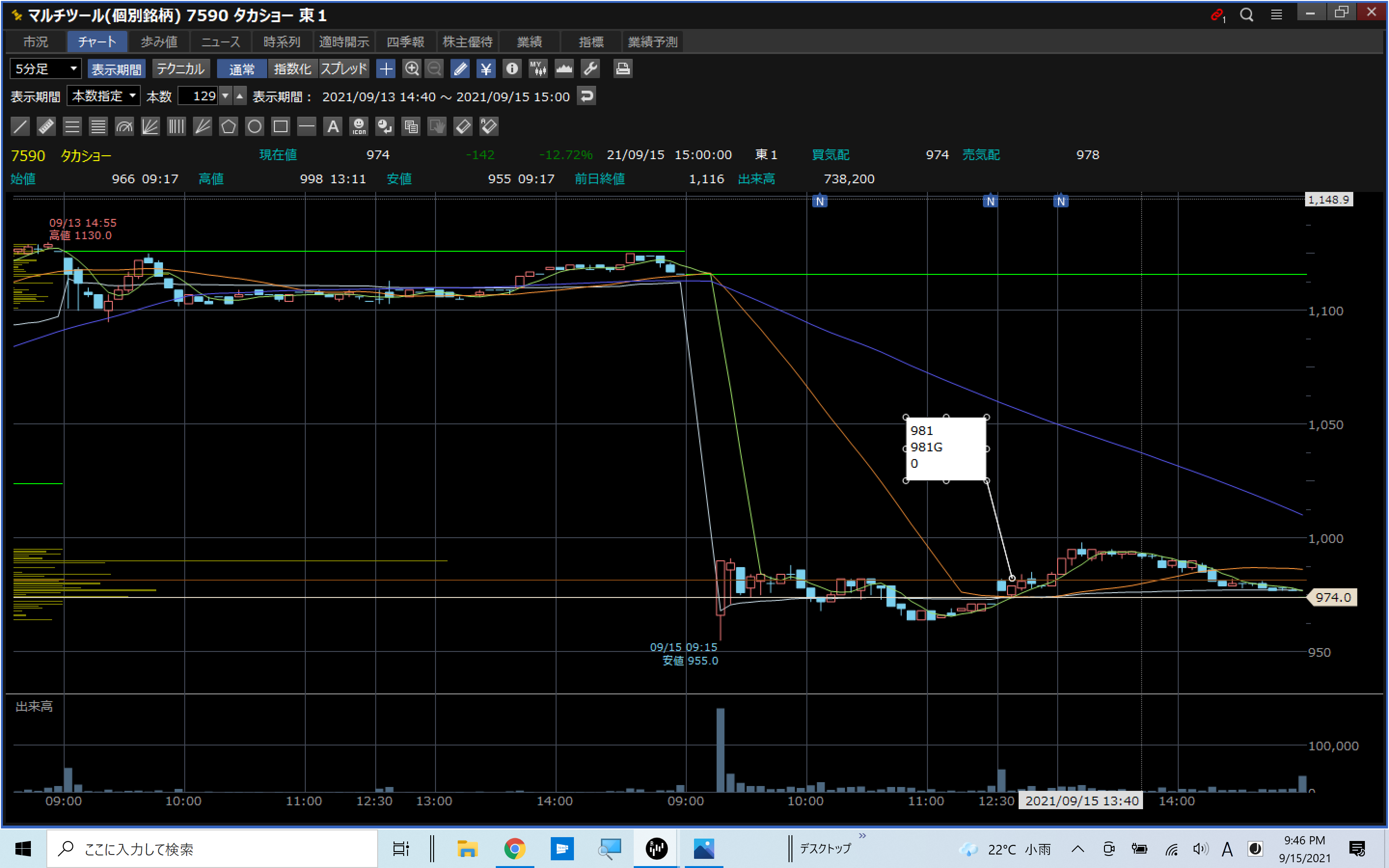This screenshot has height=868, width=1389.
Task: Select the pentagon shape drawing tool
Action: [229, 126]
